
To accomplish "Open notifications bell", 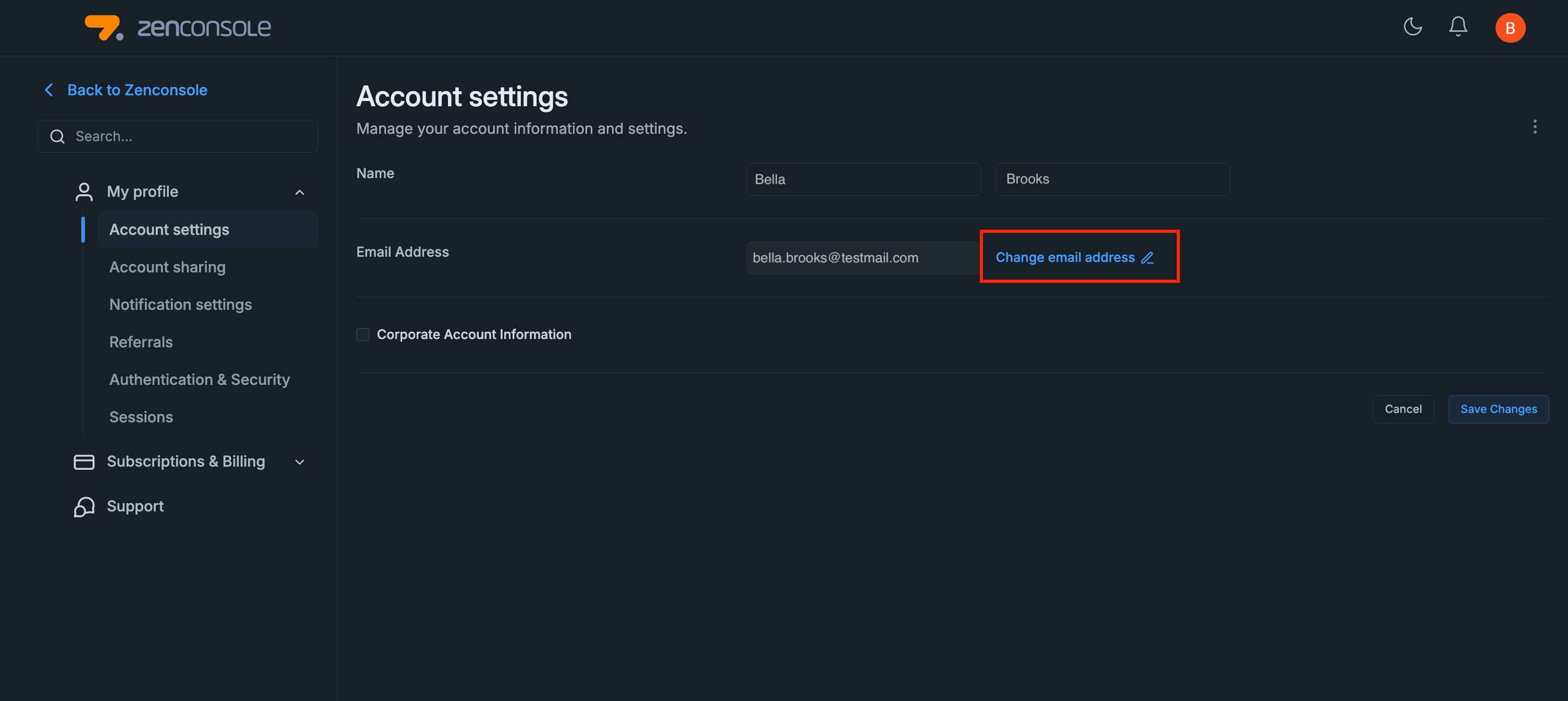I will (x=1458, y=27).
